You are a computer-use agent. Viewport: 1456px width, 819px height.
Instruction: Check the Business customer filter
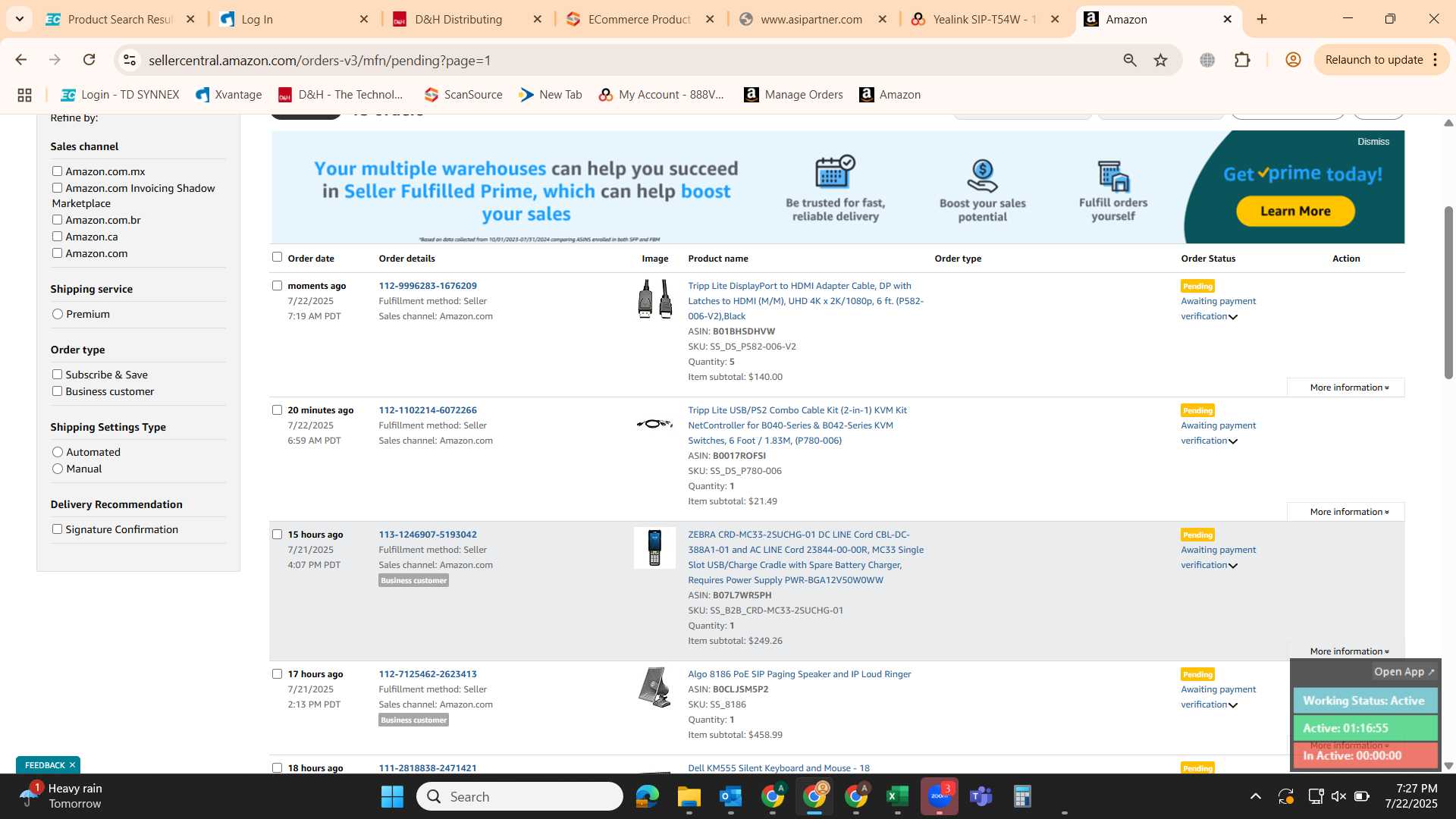click(x=57, y=391)
